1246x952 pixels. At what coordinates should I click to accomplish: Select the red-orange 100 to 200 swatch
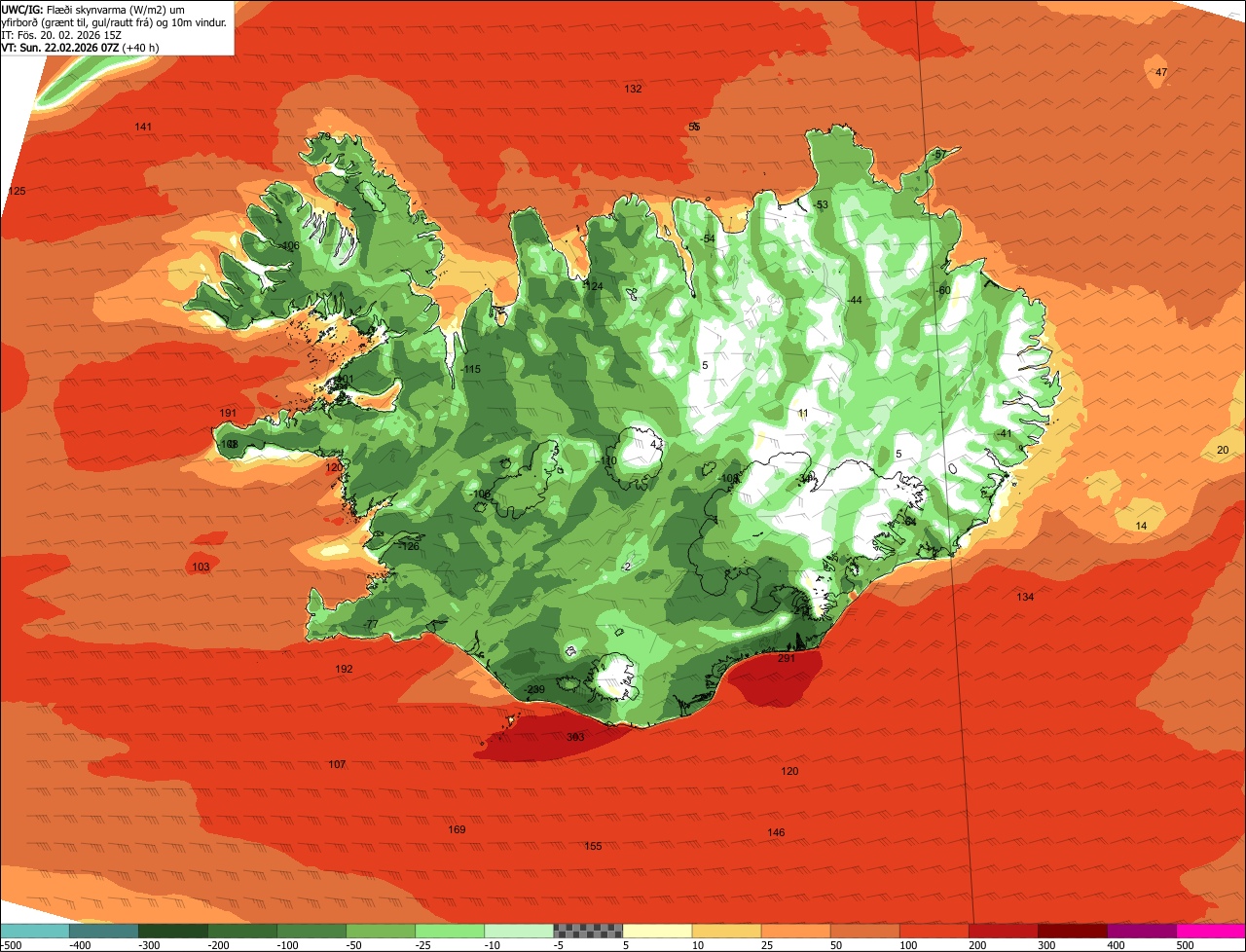(x=934, y=931)
